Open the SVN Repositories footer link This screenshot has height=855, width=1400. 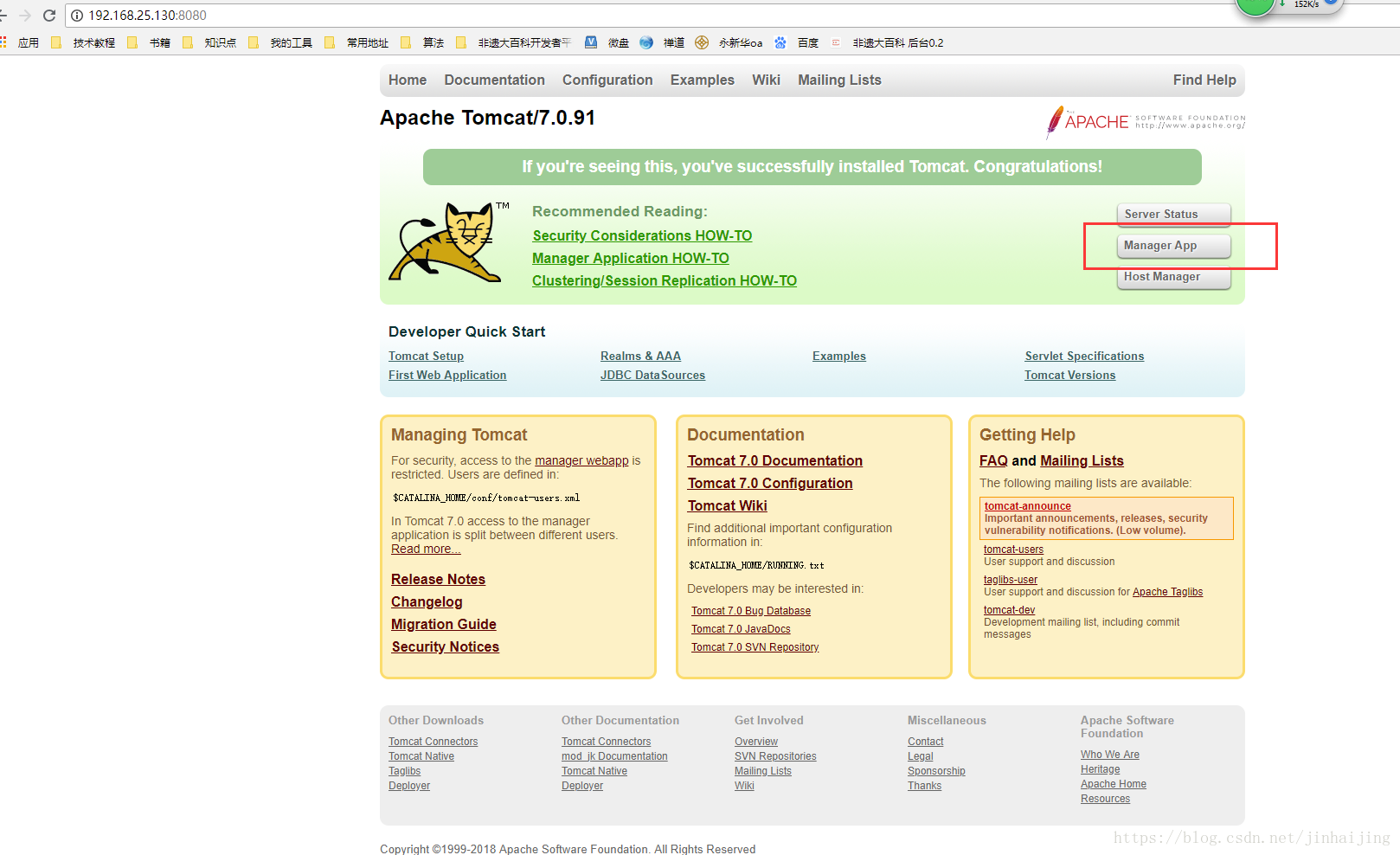tap(775, 756)
